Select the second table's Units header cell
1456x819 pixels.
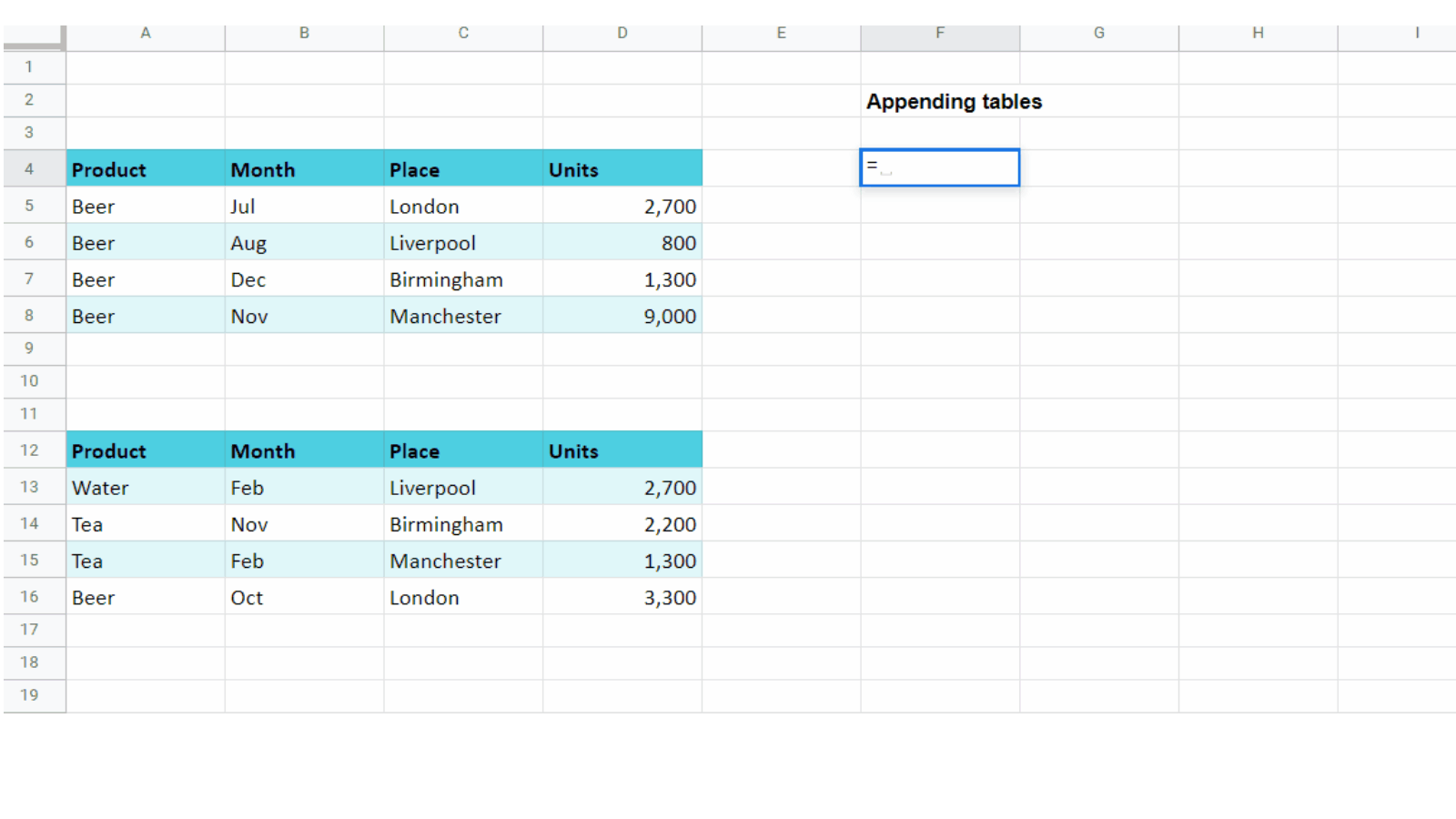pyautogui.click(x=622, y=451)
